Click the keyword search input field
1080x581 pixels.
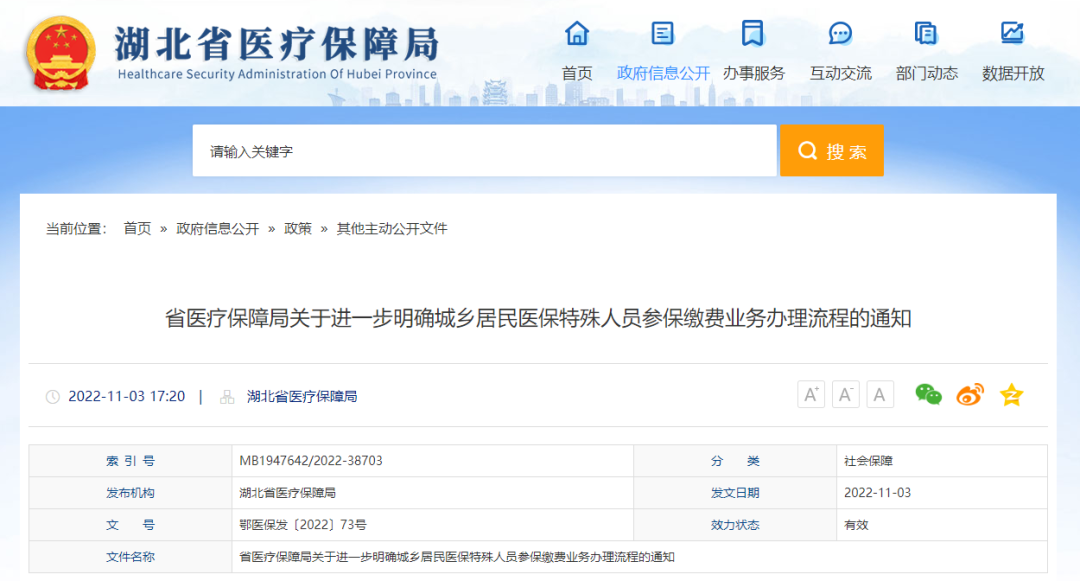tap(484, 151)
